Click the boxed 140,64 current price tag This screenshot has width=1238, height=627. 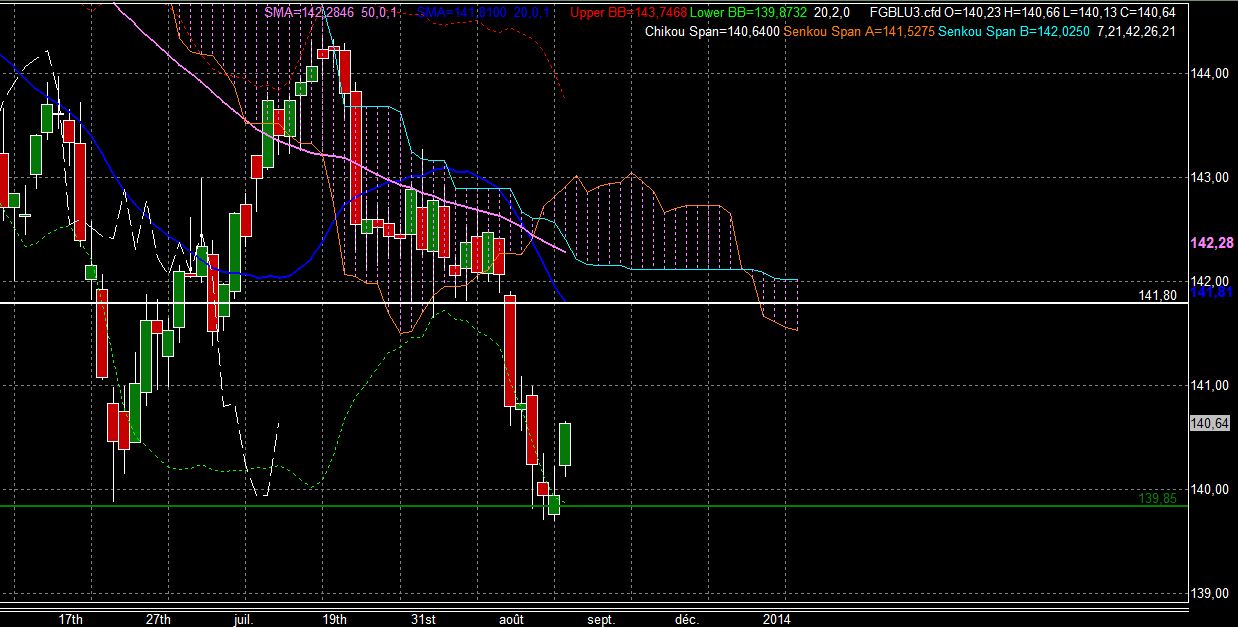[x=1211, y=424]
